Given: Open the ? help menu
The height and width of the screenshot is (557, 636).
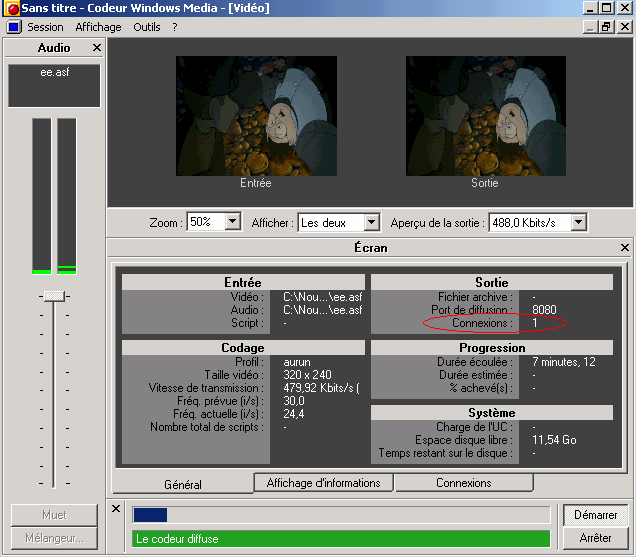Looking at the screenshot, I should pos(174,27).
